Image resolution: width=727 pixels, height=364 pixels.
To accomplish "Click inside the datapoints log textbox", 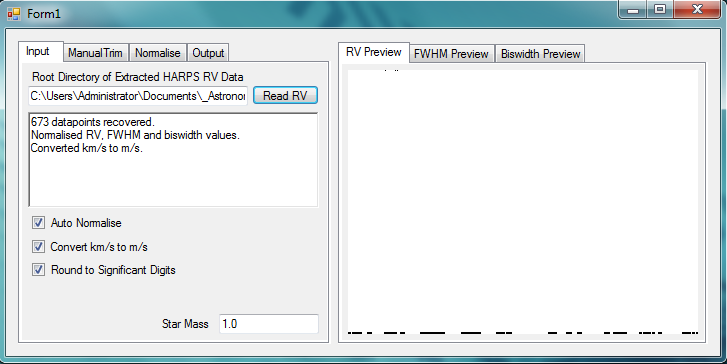I will click(173, 160).
